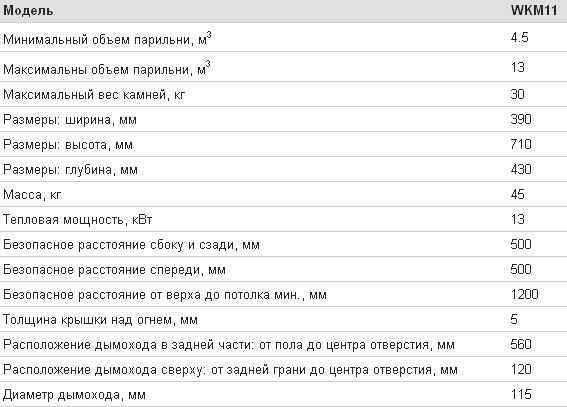This screenshot has width=567, height=407.
Task: Click the "Модель" header cell
Action: 28,11
